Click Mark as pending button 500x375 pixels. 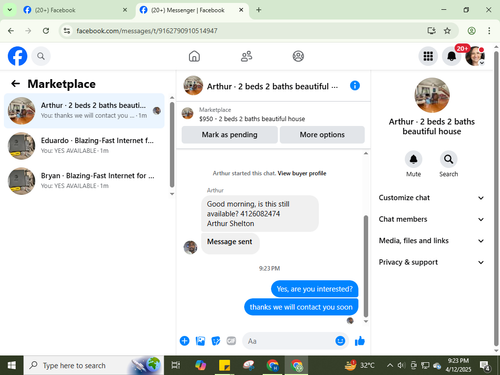pyautogui.click(x=229, y=135)
